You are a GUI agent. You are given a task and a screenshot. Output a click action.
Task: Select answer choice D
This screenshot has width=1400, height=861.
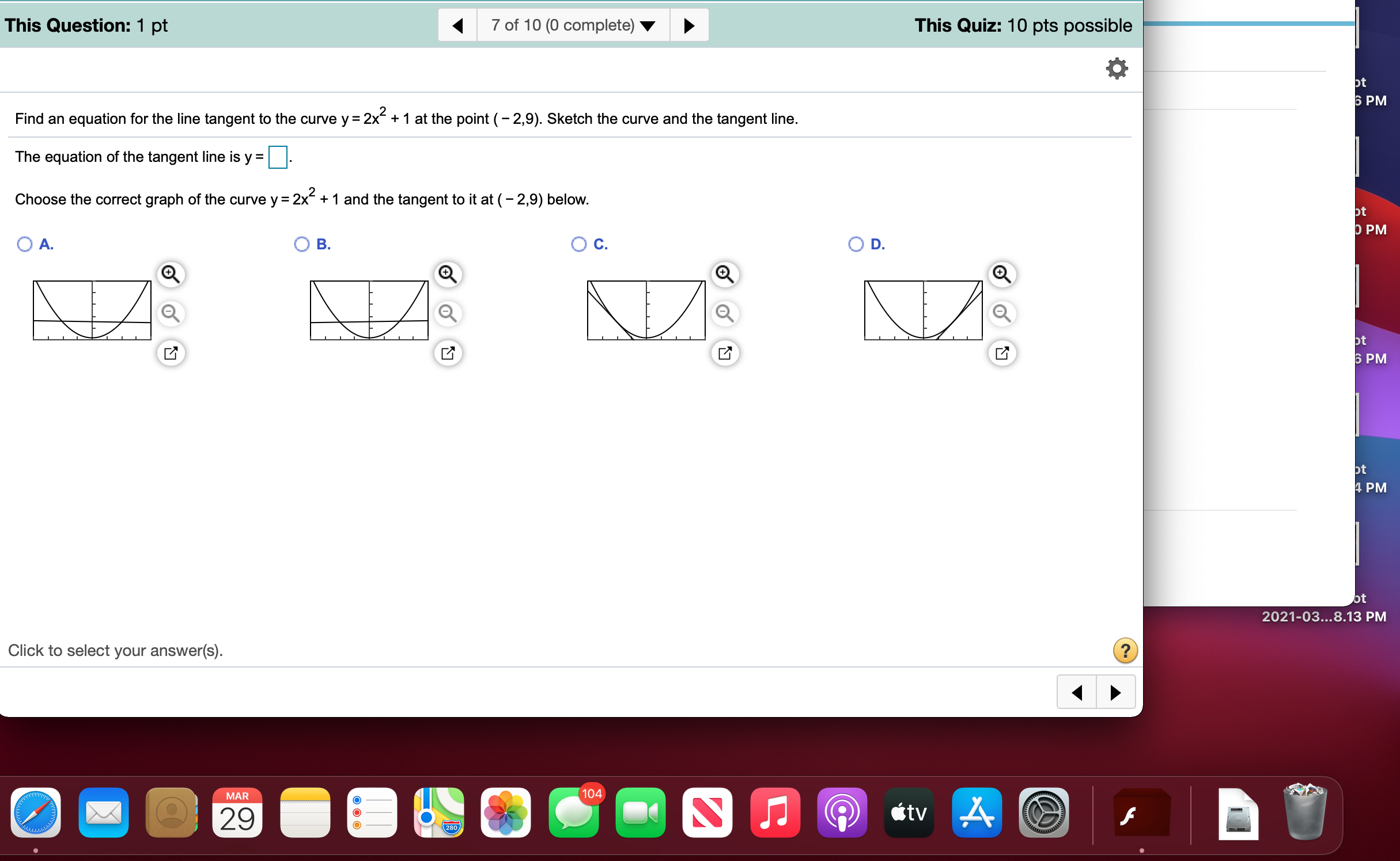pos(856,244)
